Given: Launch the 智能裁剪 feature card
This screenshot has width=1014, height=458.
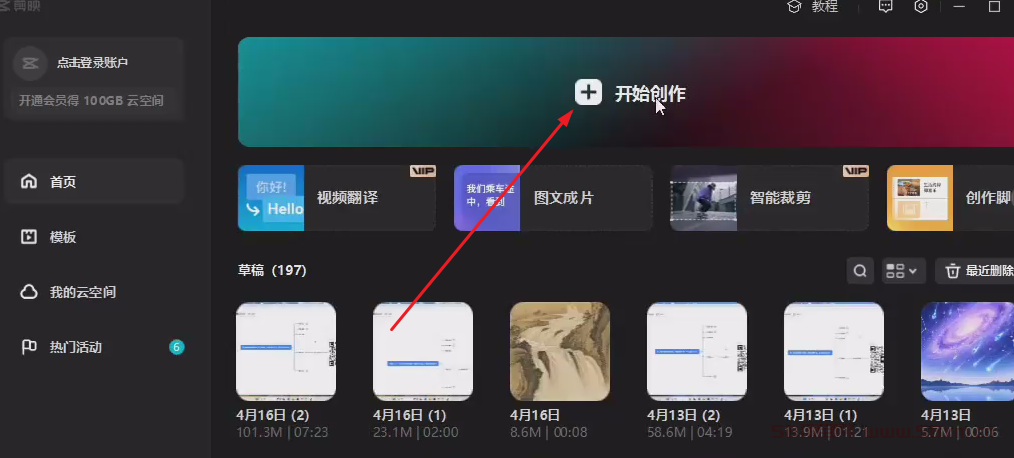Looking at the screenshot, I should pyautogui.click(x=769, y=198).
